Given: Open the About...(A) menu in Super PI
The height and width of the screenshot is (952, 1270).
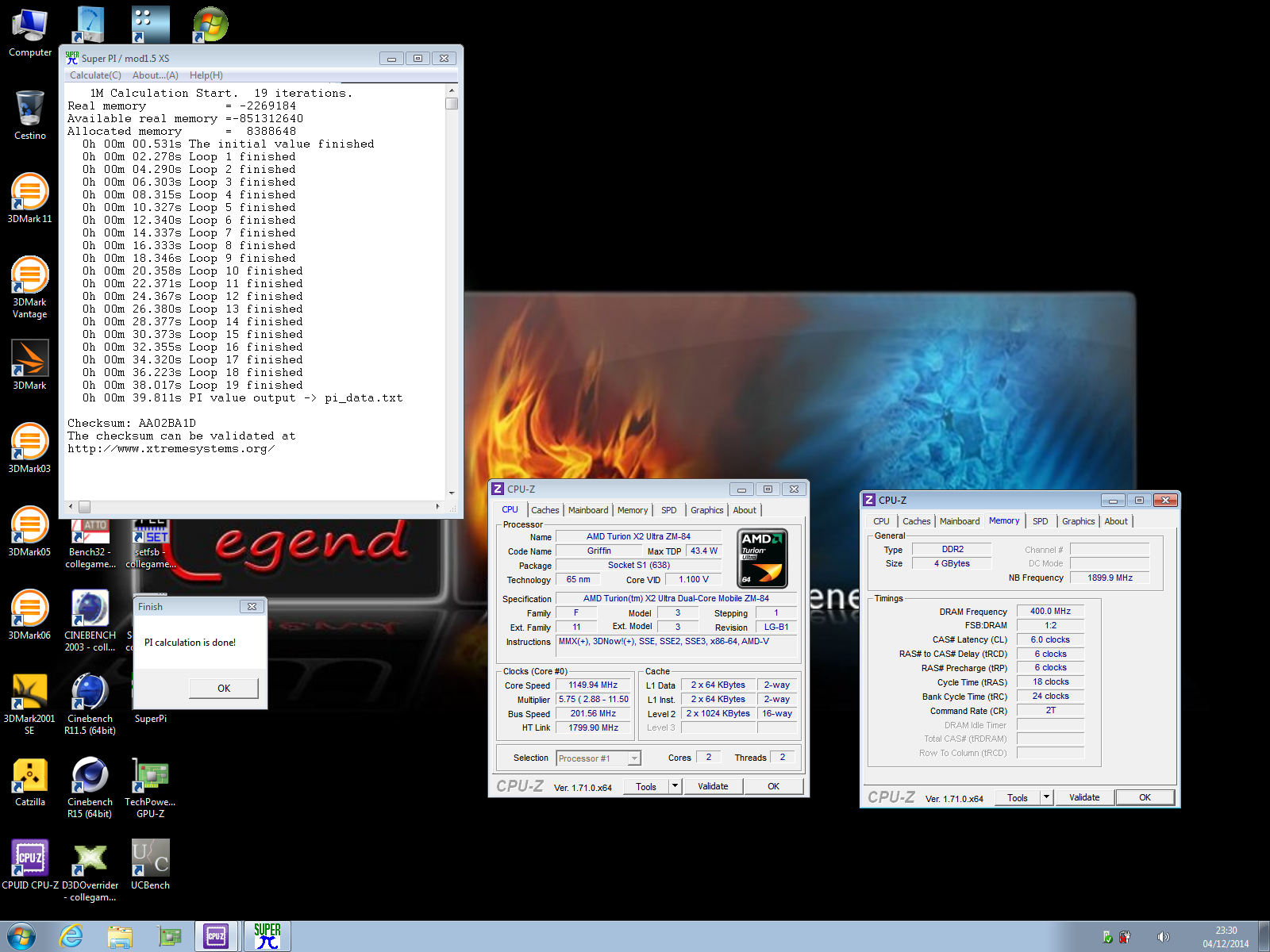Looking at the screenshot, I should (156, 75).
